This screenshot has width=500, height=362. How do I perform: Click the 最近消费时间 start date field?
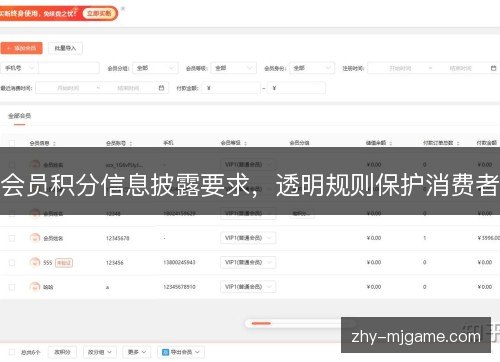tap(68, 88)
